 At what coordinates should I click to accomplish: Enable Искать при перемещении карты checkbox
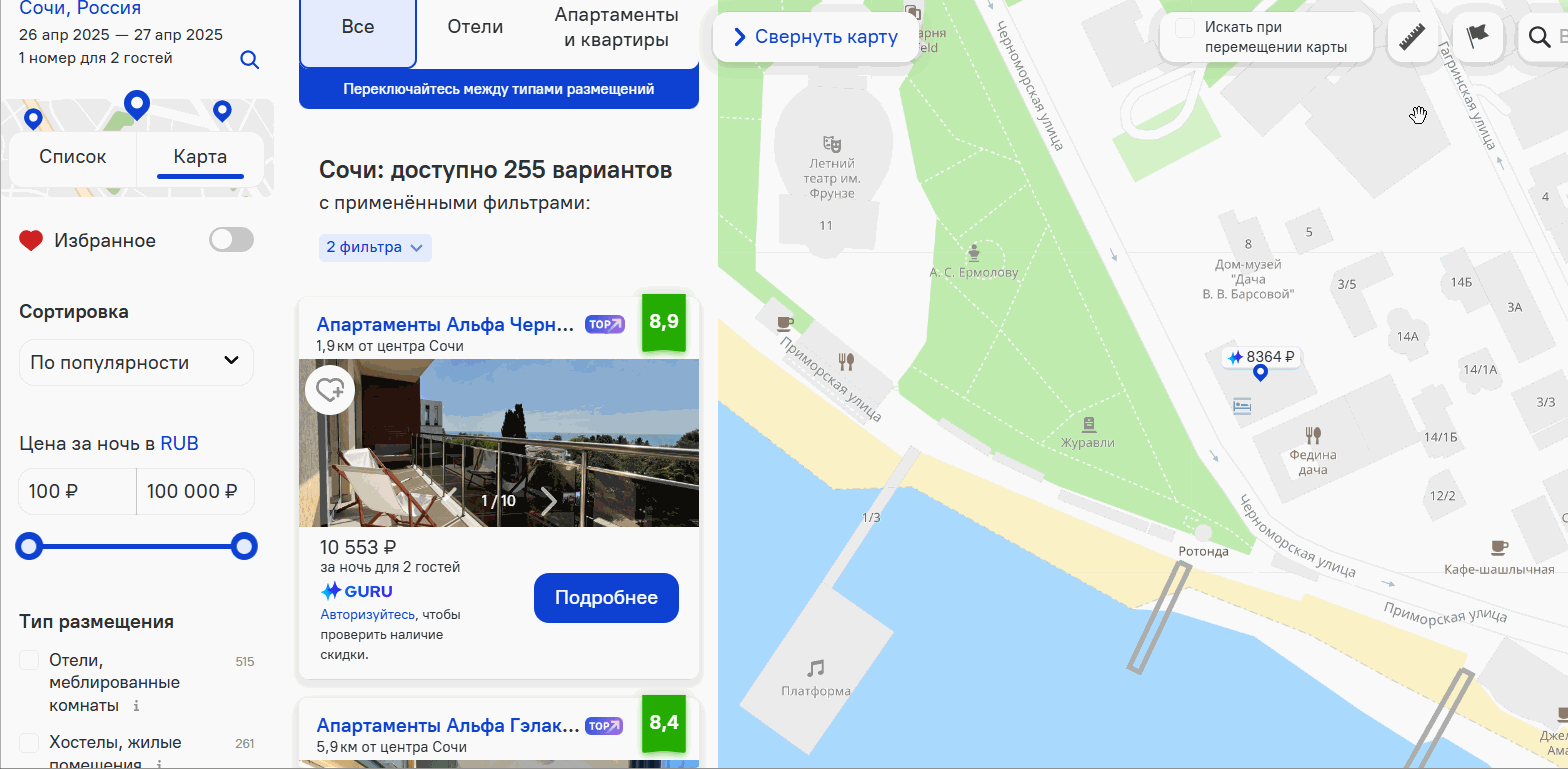(x=1185, y=28)
